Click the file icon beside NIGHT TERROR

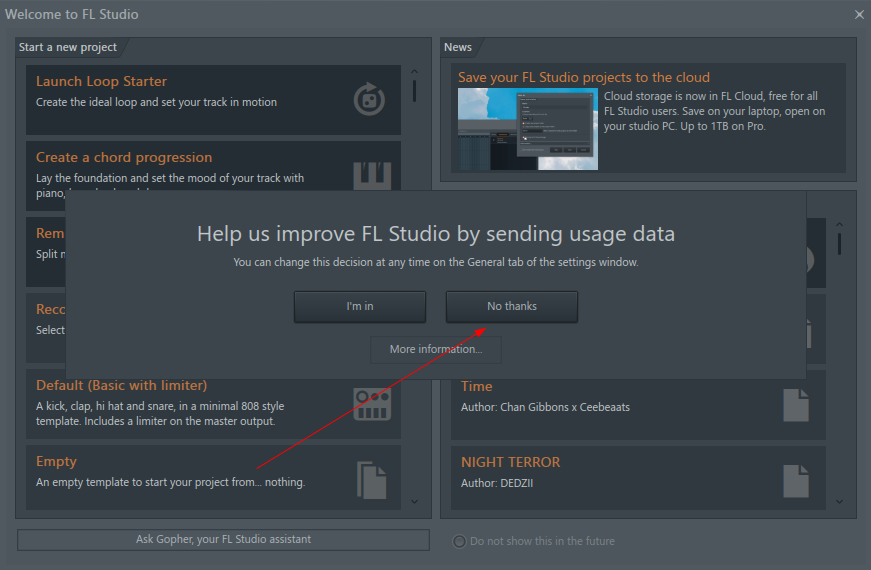(796, 481)
